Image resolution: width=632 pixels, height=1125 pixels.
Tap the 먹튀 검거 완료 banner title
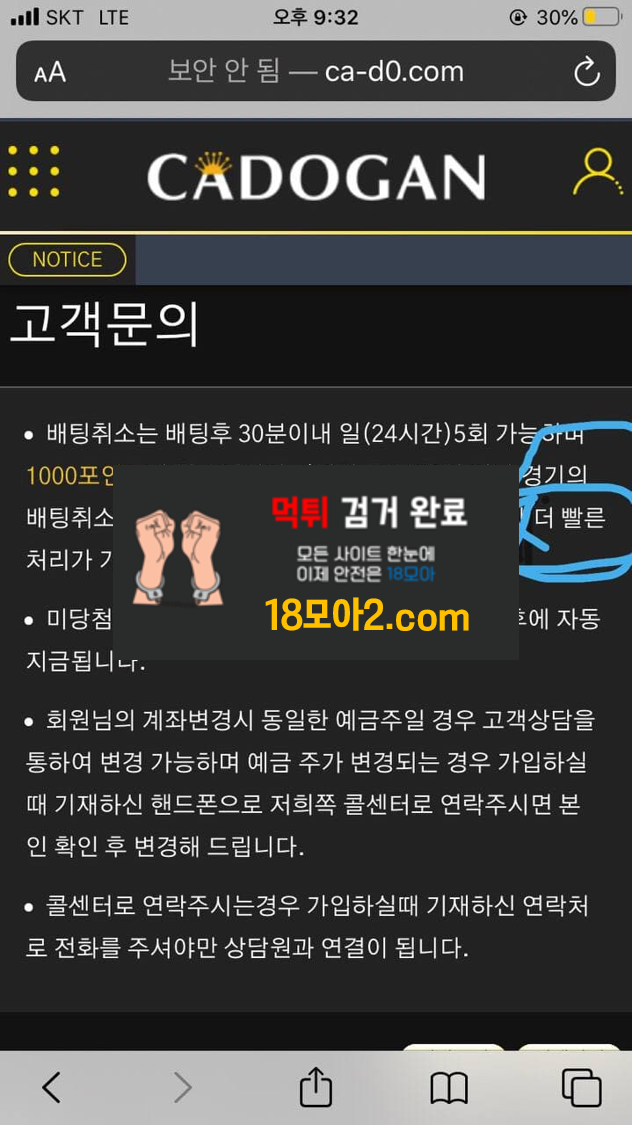click(369, 512)
